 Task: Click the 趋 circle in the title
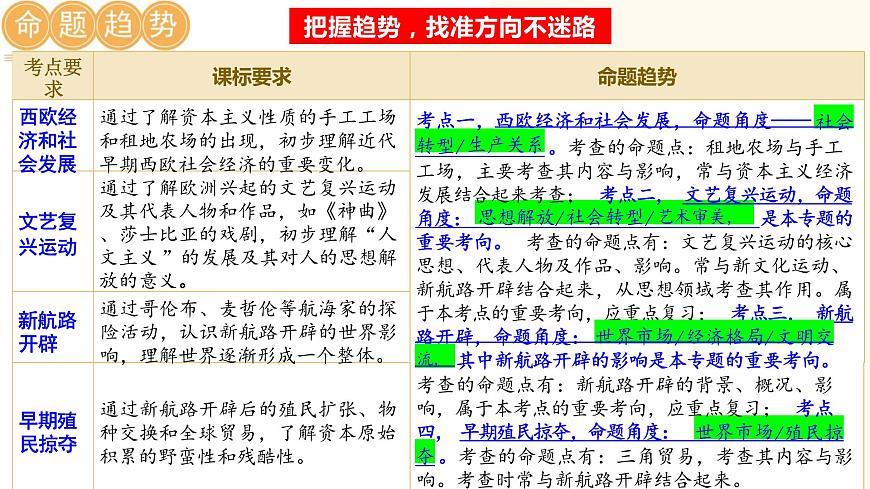click(118, 26)
